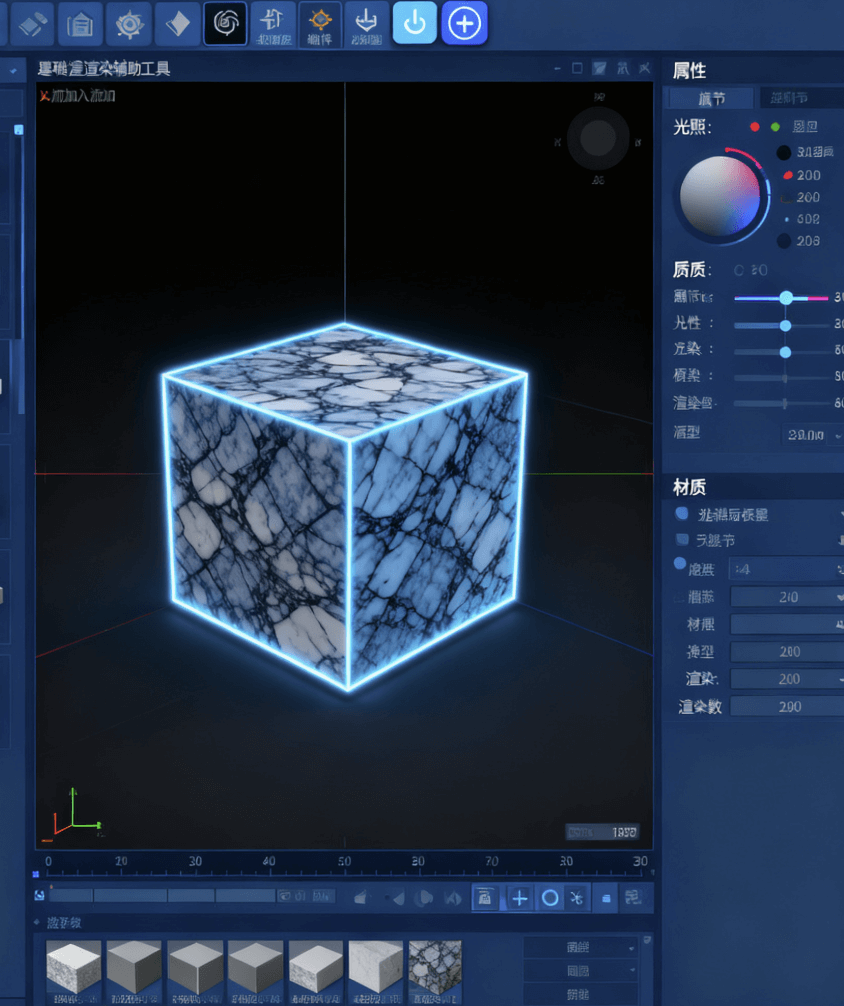
Task: Click the power button in top toolbar
Action: pyautogui.click(x=414, y=23)
